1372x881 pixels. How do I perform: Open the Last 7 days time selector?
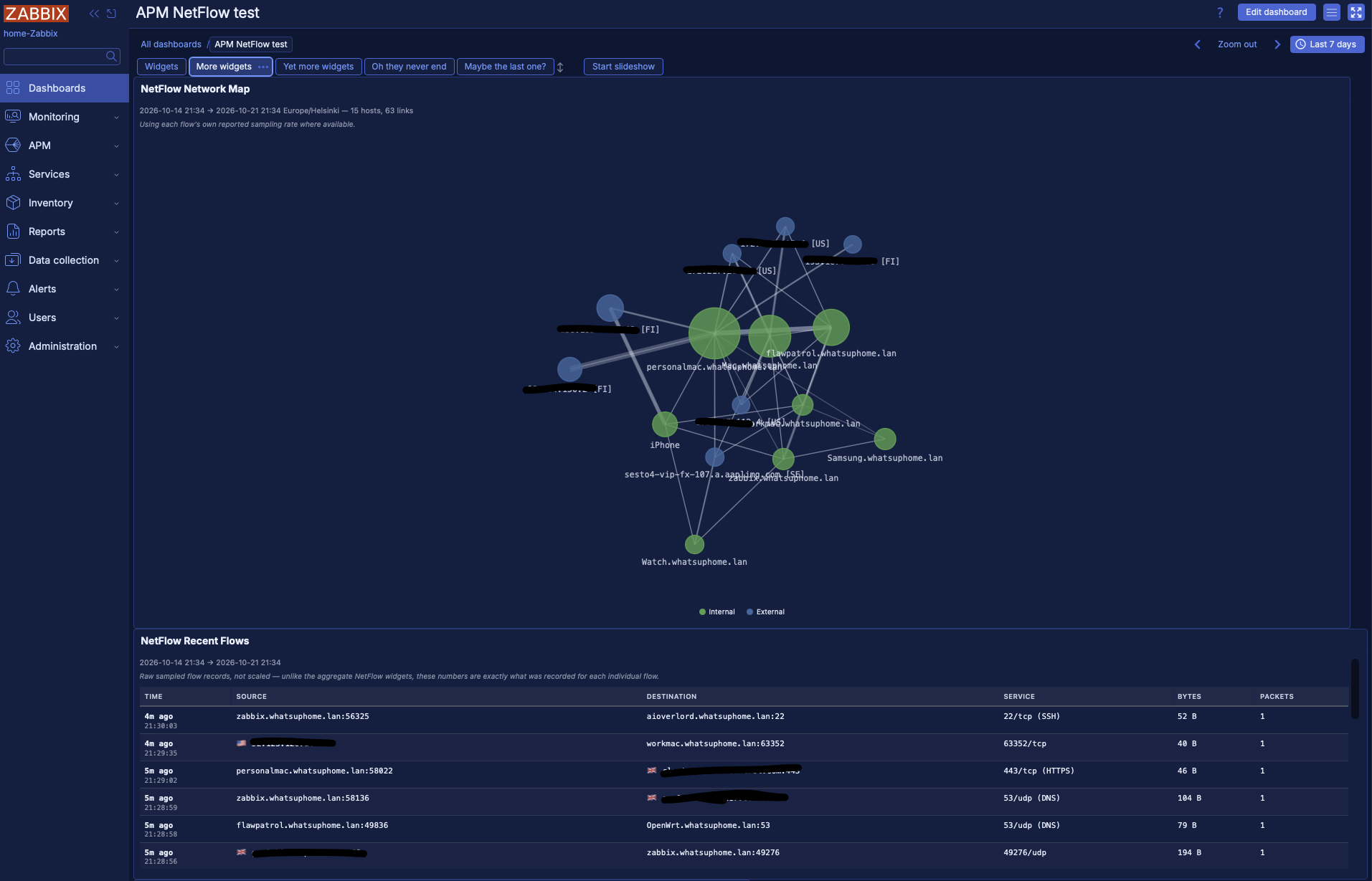pos(1328,44)
